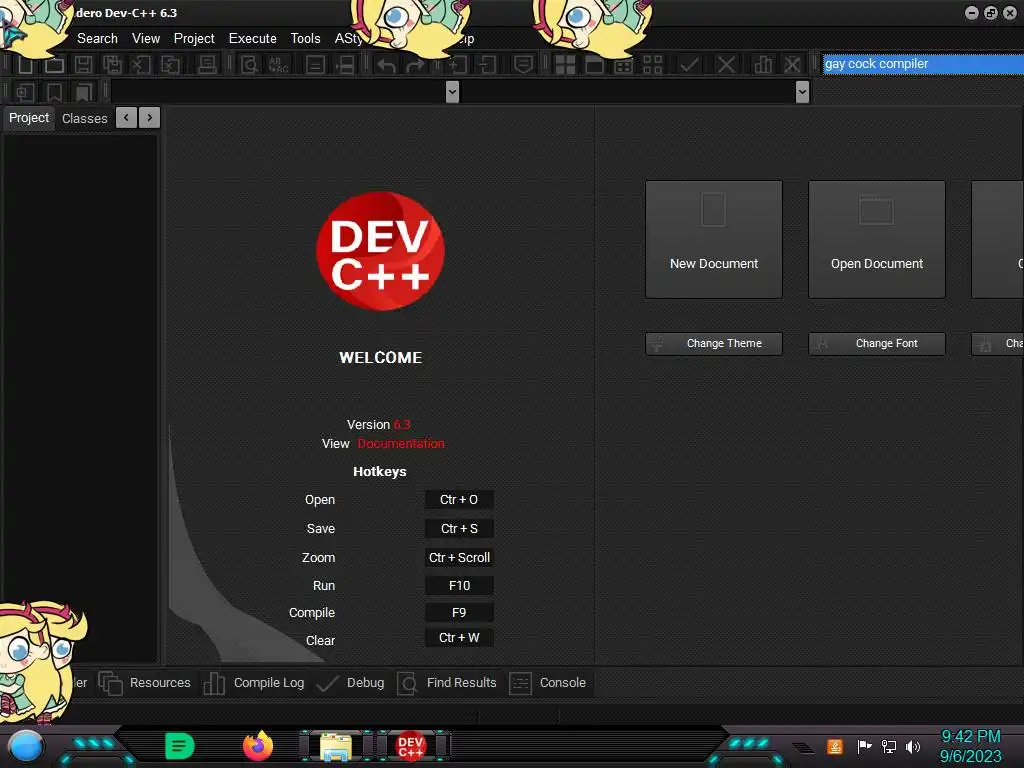Image resolution: width=1024 pixels, height=768 pixels.
Task: Click the Save All toolbar icon
Action: [112, 64]
